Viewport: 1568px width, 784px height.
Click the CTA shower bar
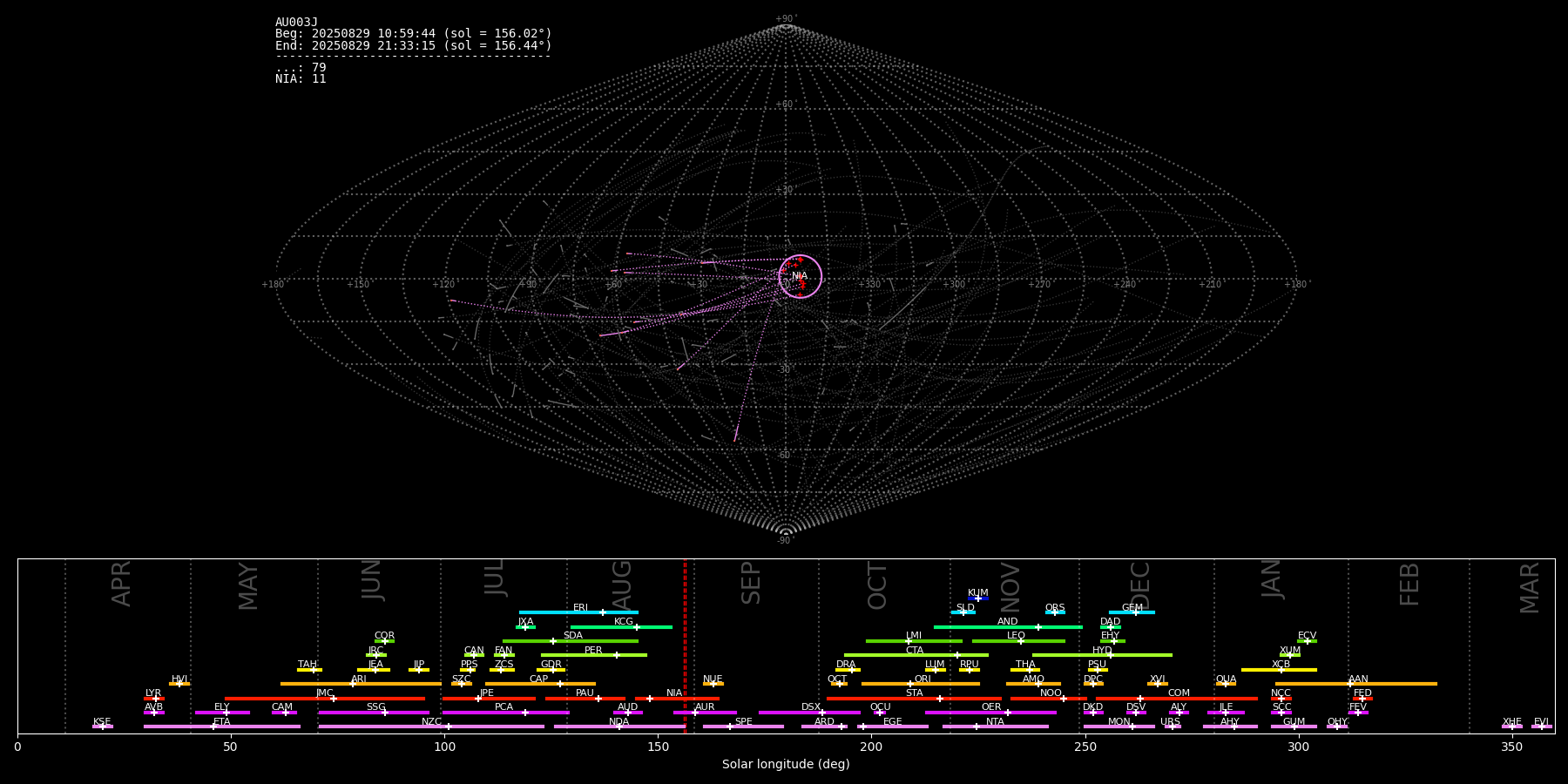click(x=916, y=655)
